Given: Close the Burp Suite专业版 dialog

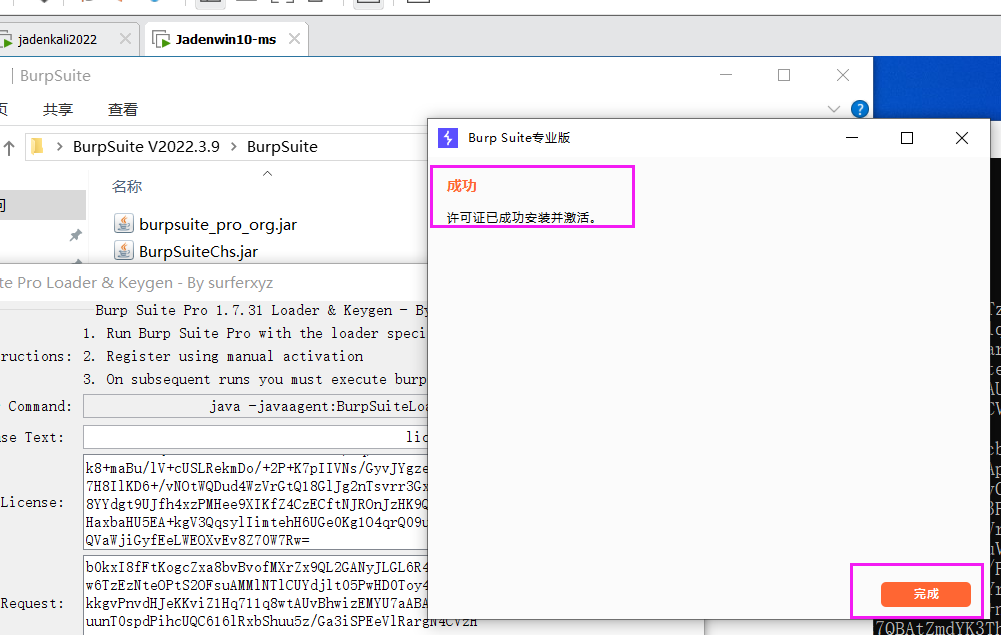Looking at the screenshot, I should click(x=961, y=138).
